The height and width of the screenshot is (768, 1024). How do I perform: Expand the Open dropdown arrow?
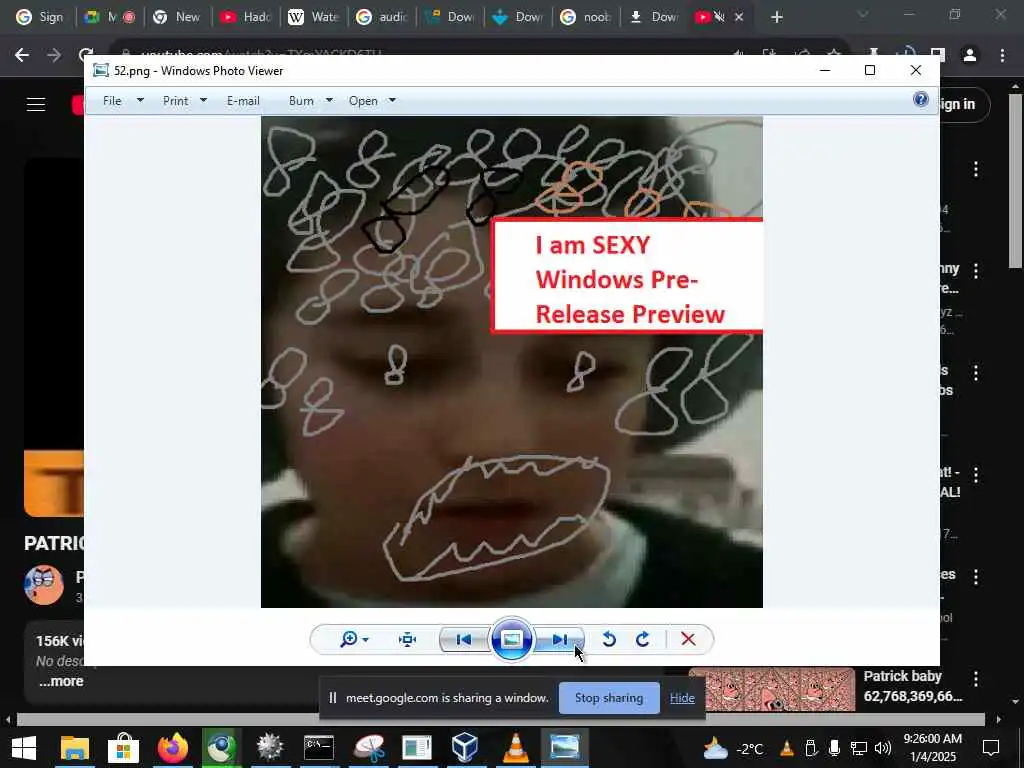pos(392,101)
